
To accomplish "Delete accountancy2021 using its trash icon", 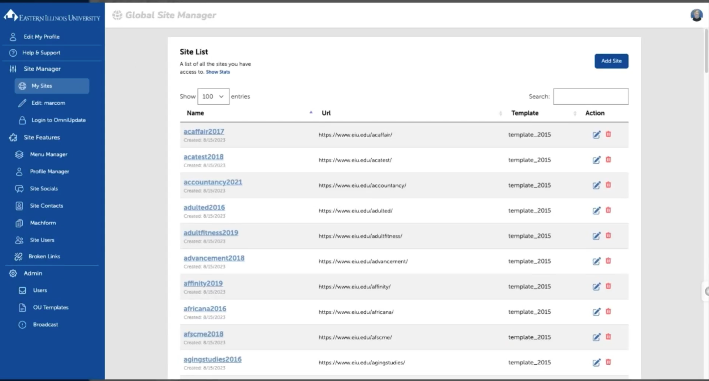I will click(x=608, y=185).
